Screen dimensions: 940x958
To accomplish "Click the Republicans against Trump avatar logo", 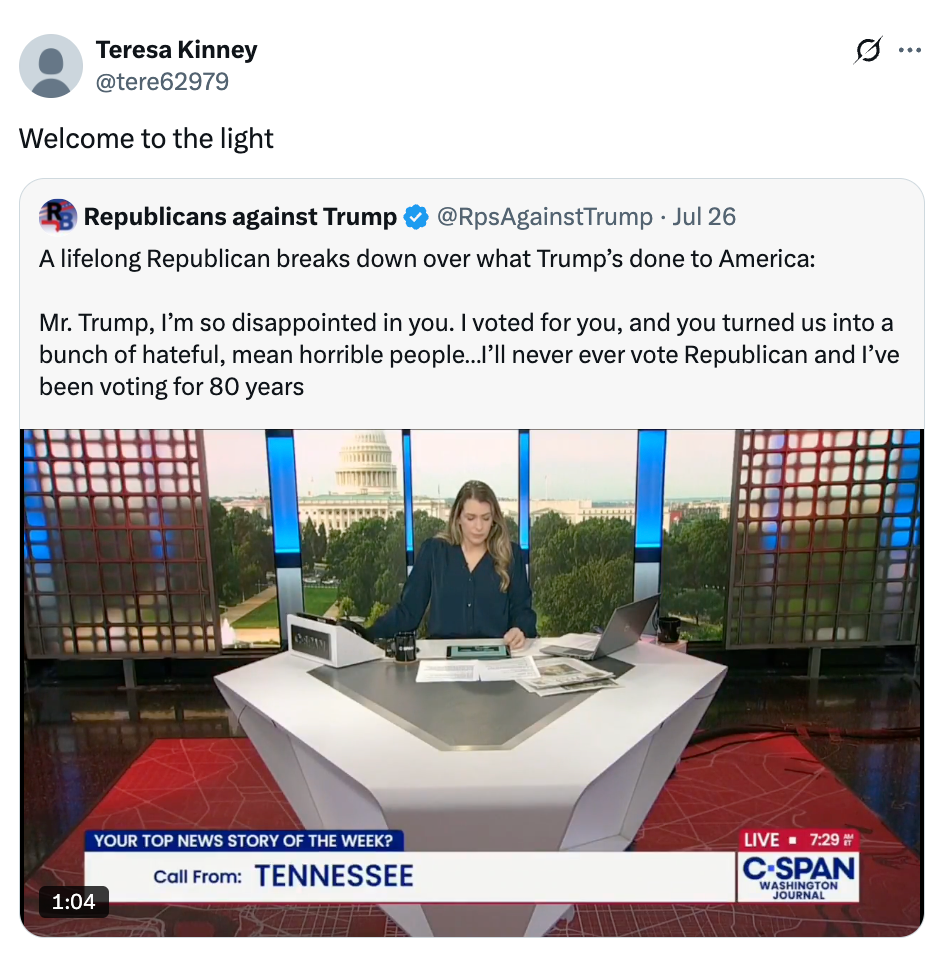I will (57, 216).
